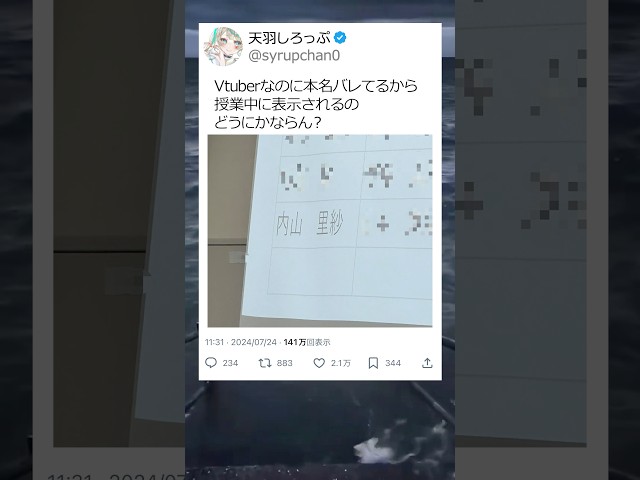Viewport: 640px width, 480px height.
Task: Click the reply speech bubble icon
Action: 211,363
